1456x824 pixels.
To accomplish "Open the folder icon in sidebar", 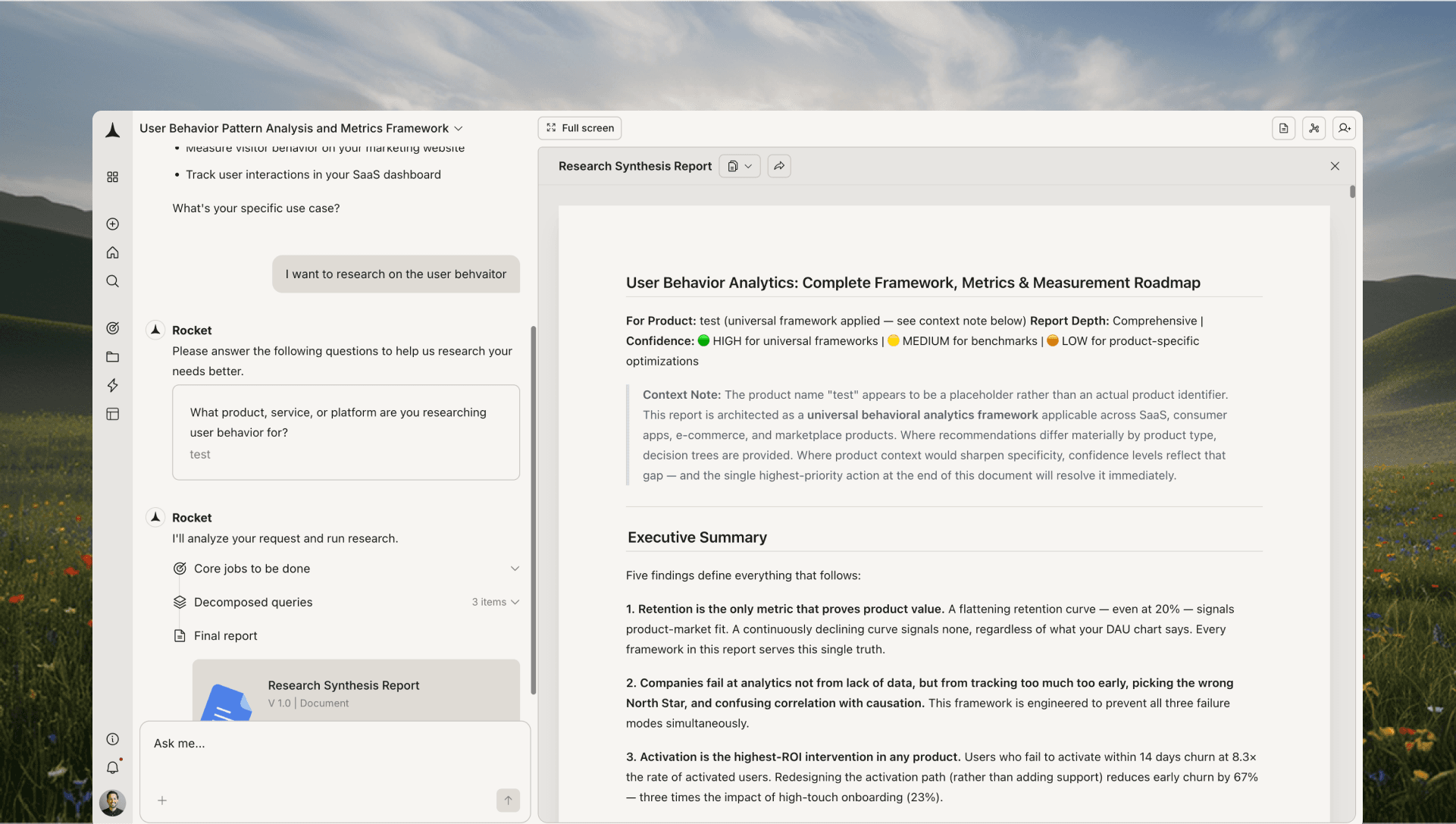I will (x=113, y=357).
